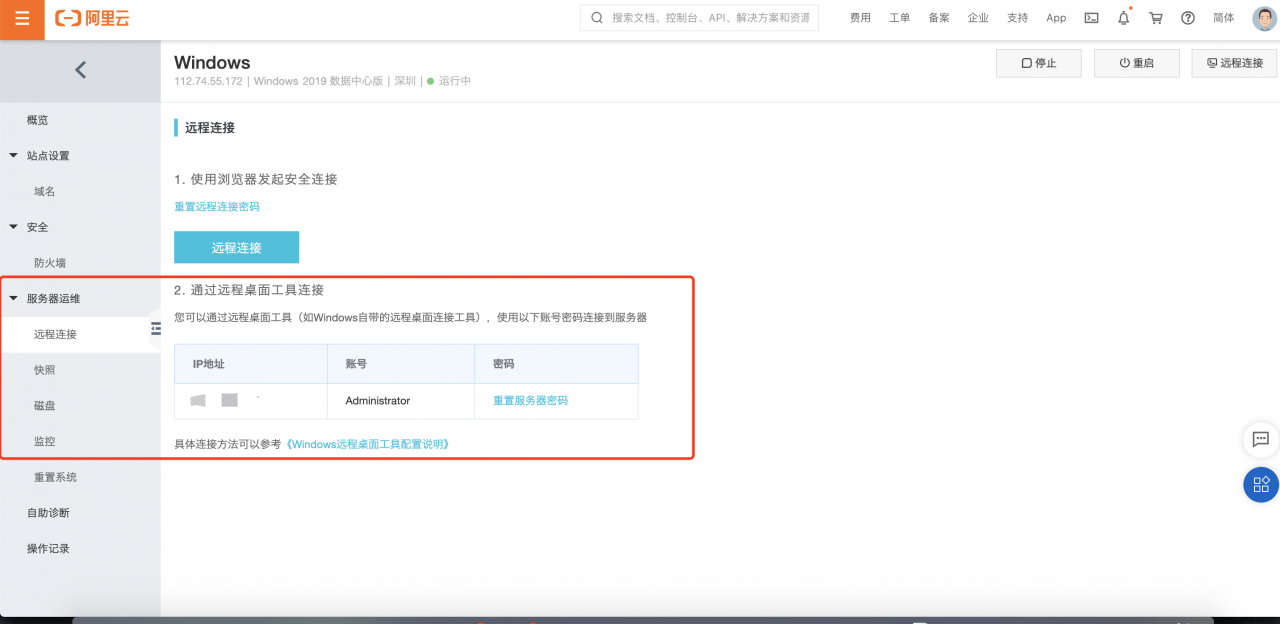Viewport: 1280px width, 624px height.
Task: Open the widget grid icon bottom right
Action: 1259,484
